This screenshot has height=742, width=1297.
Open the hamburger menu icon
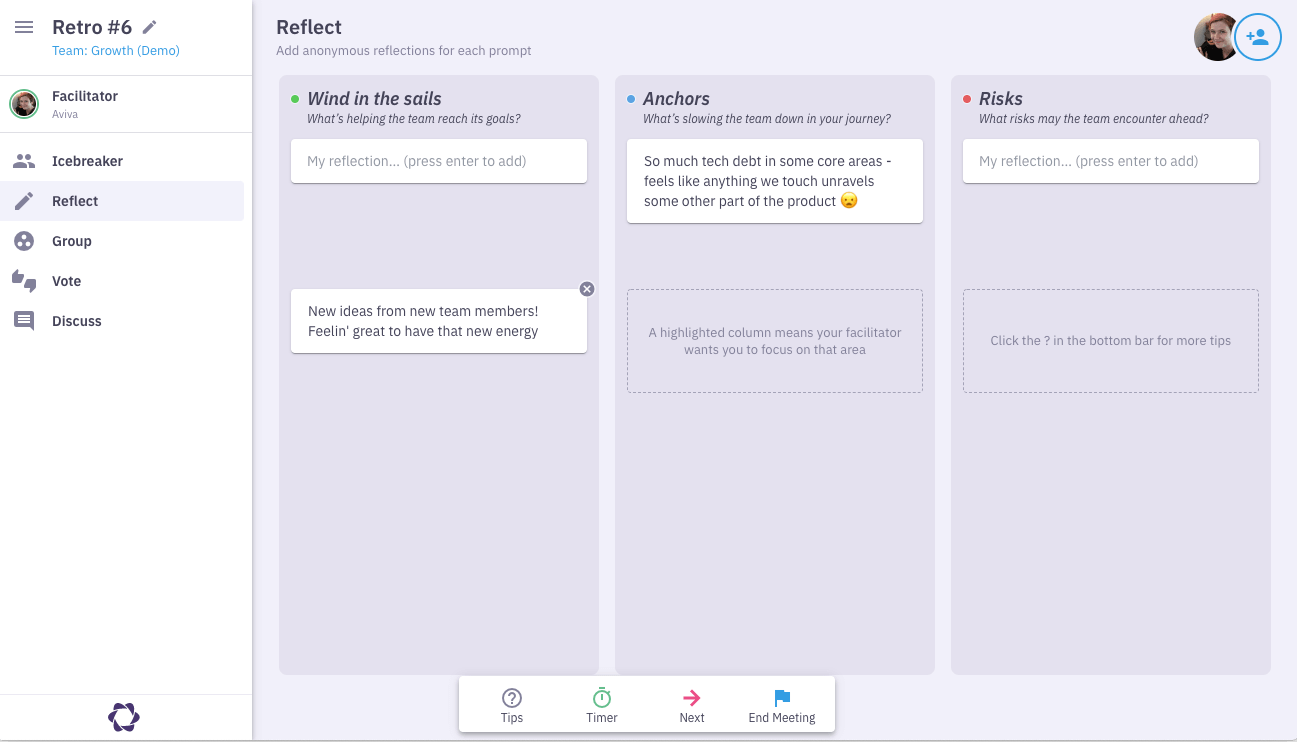24,28
